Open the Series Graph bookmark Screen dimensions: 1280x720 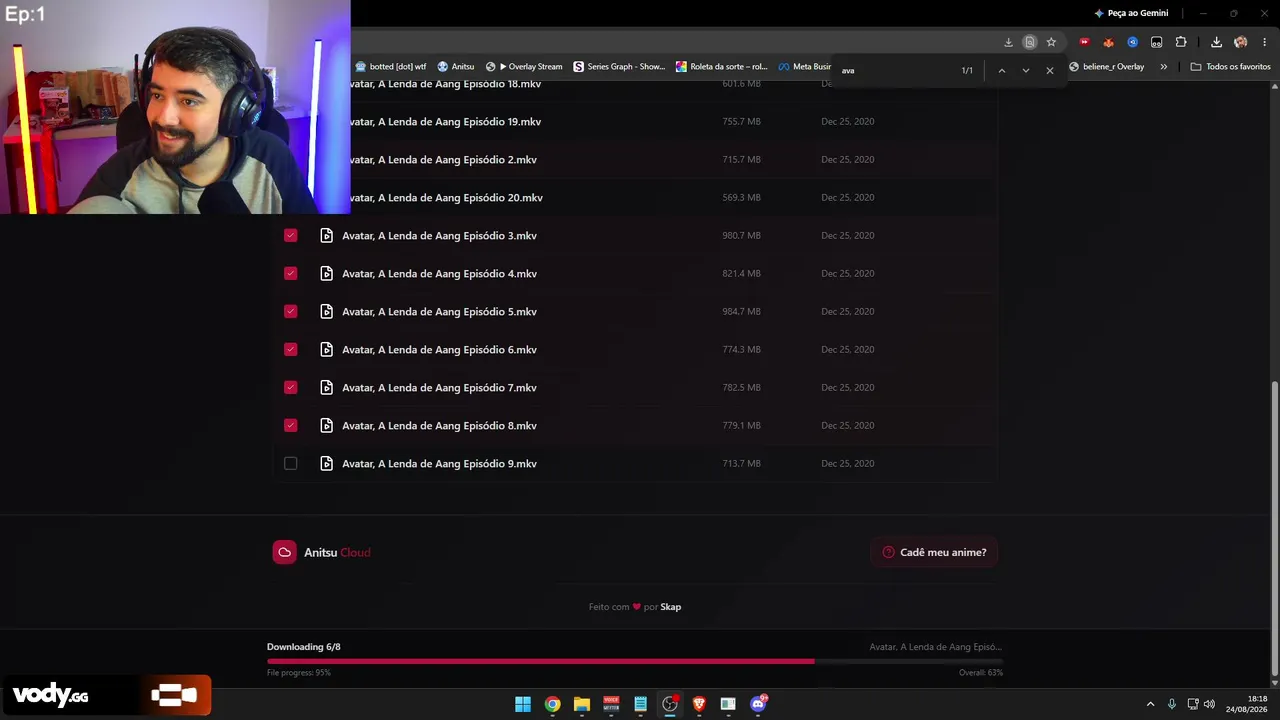(619, 67)
